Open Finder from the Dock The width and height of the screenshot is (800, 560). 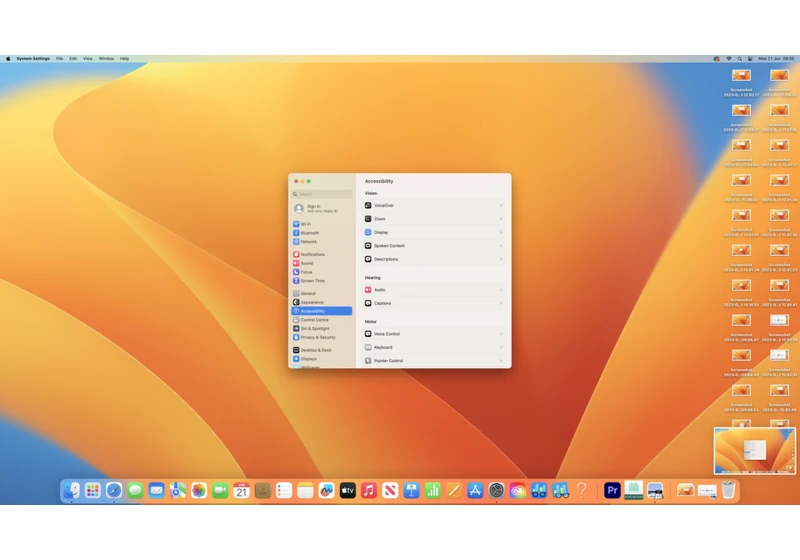pos(71,491)
